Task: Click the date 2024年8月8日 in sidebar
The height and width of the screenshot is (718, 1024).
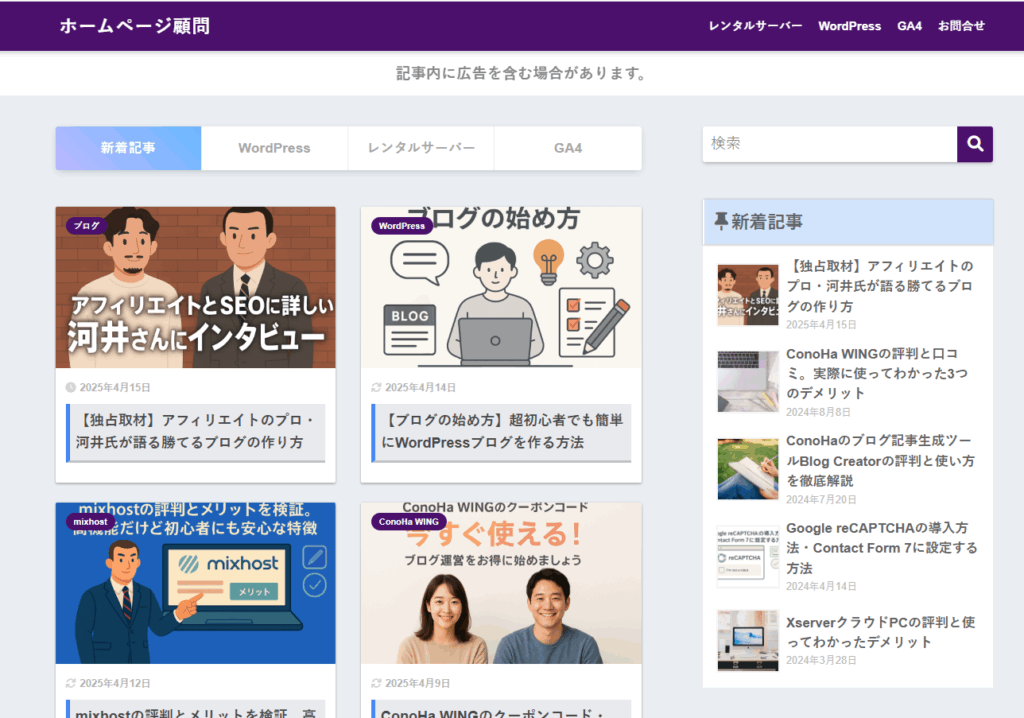Action: coord(818,412)
